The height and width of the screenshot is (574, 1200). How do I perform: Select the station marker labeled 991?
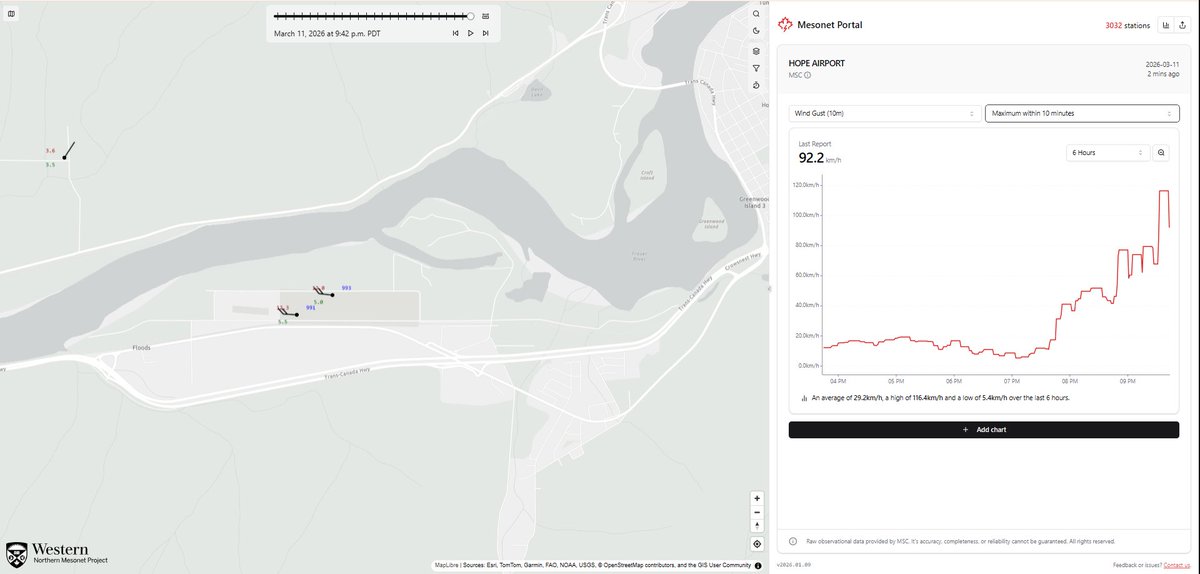coord(297,315)
